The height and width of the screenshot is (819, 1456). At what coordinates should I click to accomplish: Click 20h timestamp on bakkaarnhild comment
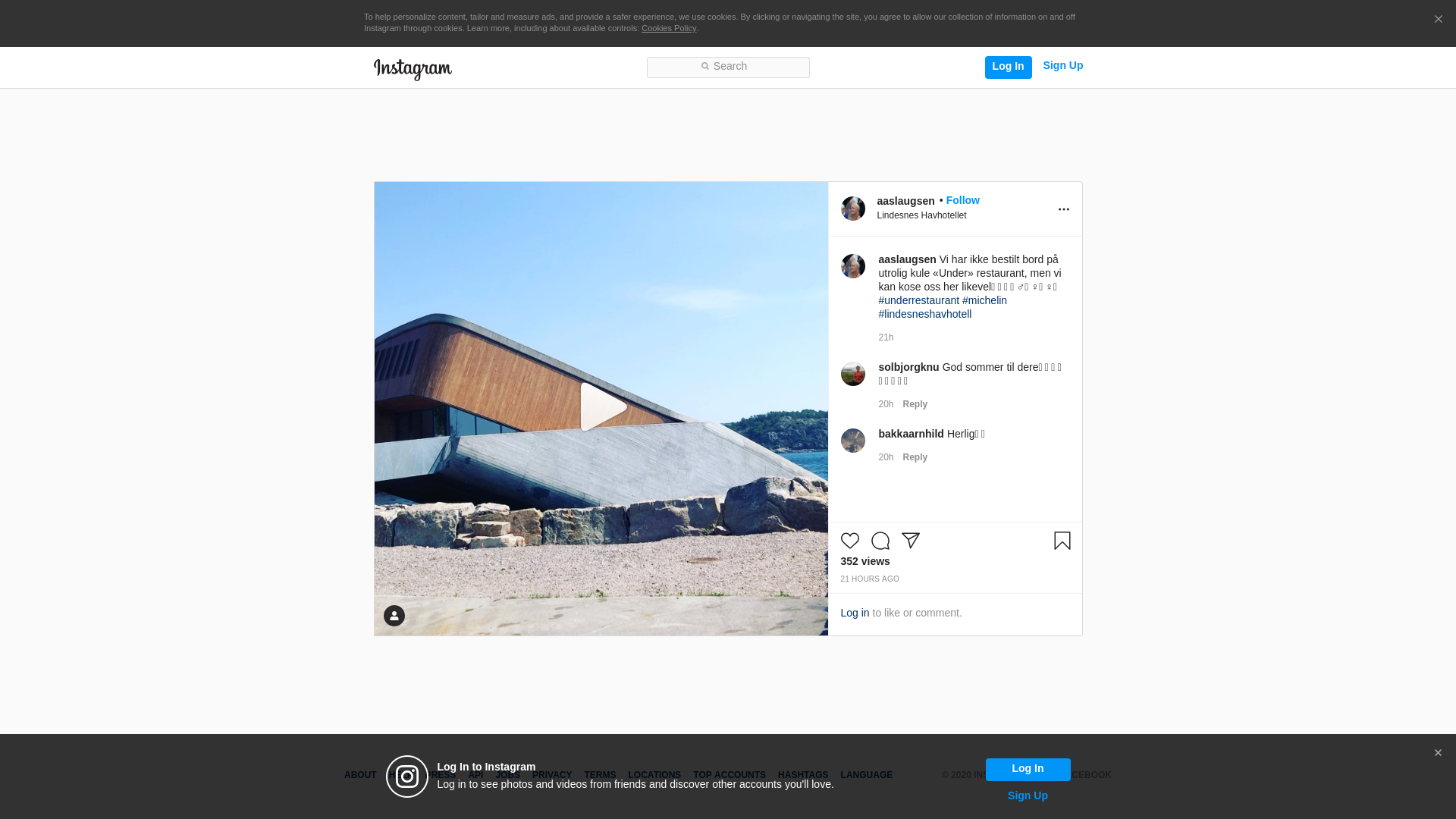tap(886, 457)
